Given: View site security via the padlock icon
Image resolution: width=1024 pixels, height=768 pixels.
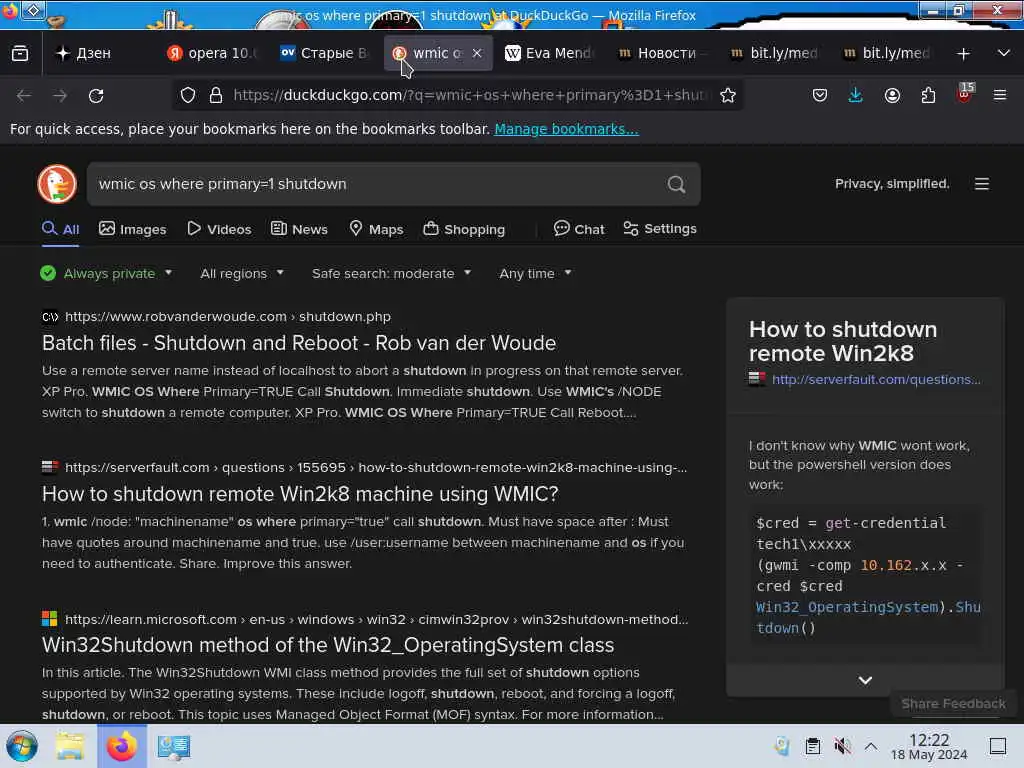Looking at the screenshot, I should pos(216,95).
